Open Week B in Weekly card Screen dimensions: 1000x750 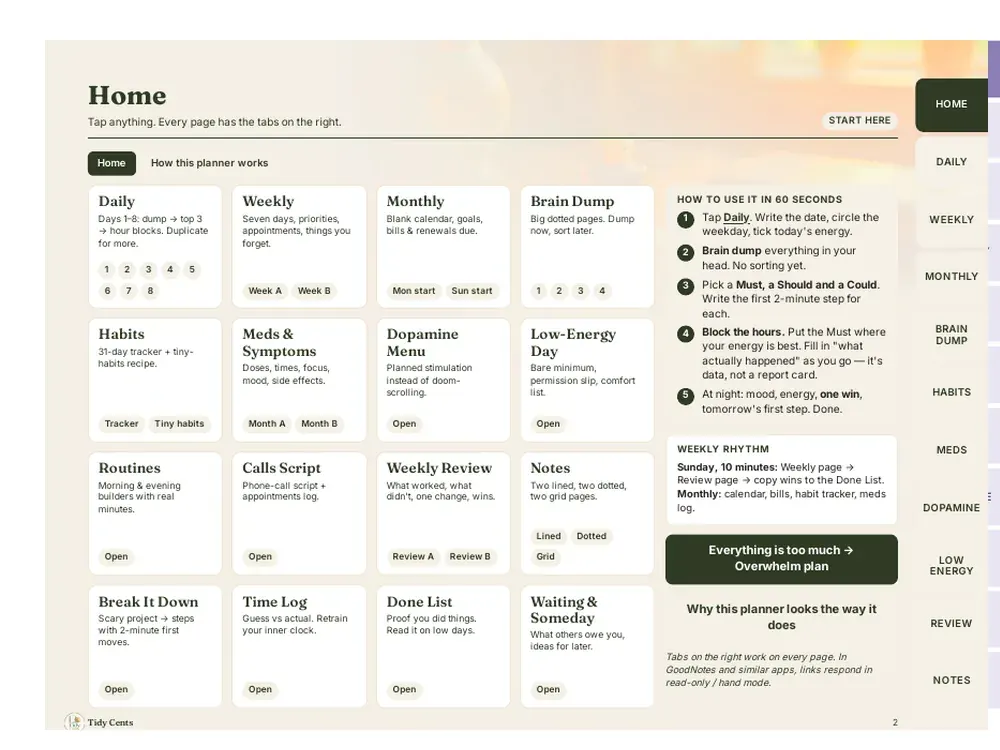[314, 291]
